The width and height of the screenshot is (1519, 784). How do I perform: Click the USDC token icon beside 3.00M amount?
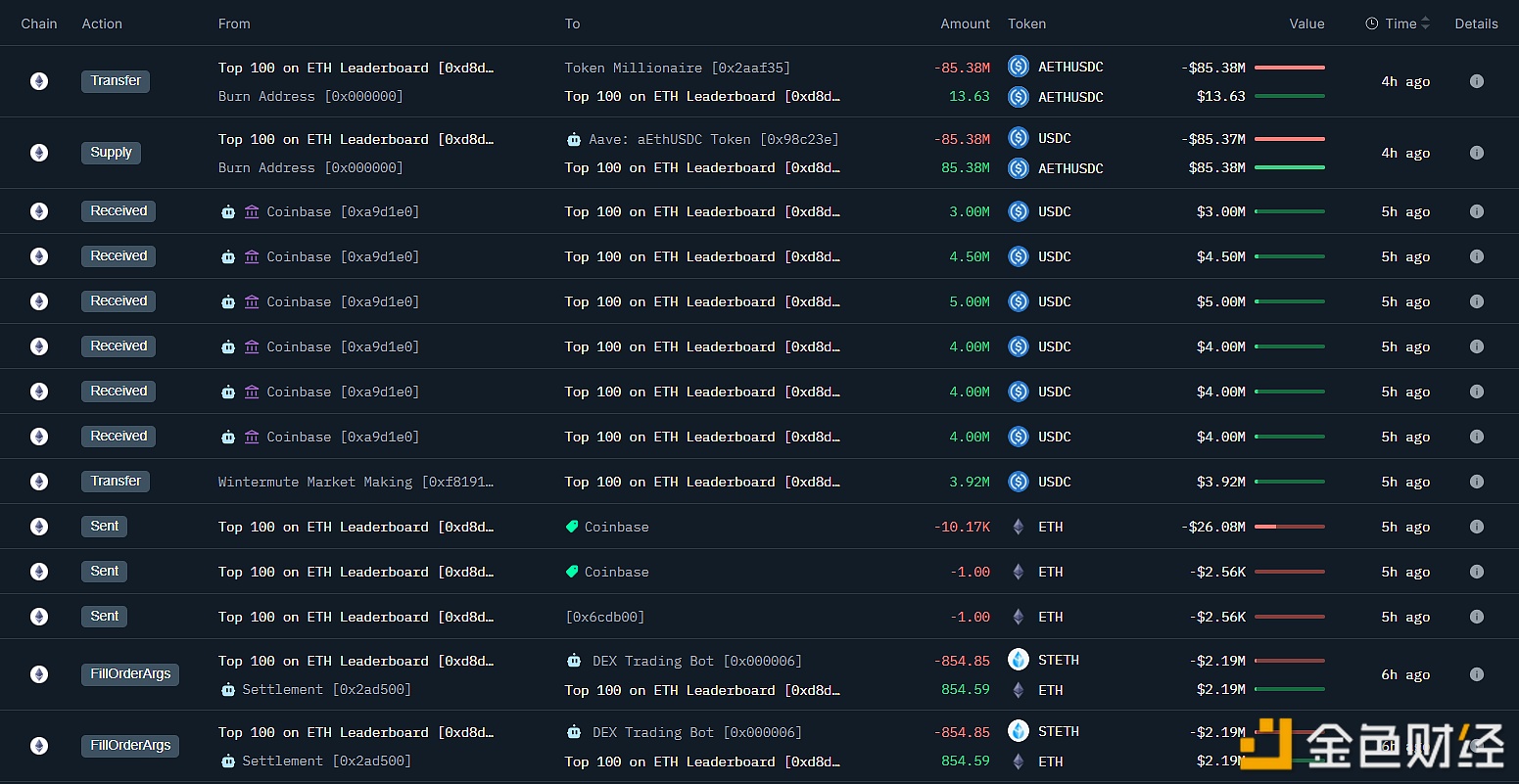click(x=1019, y=211)
